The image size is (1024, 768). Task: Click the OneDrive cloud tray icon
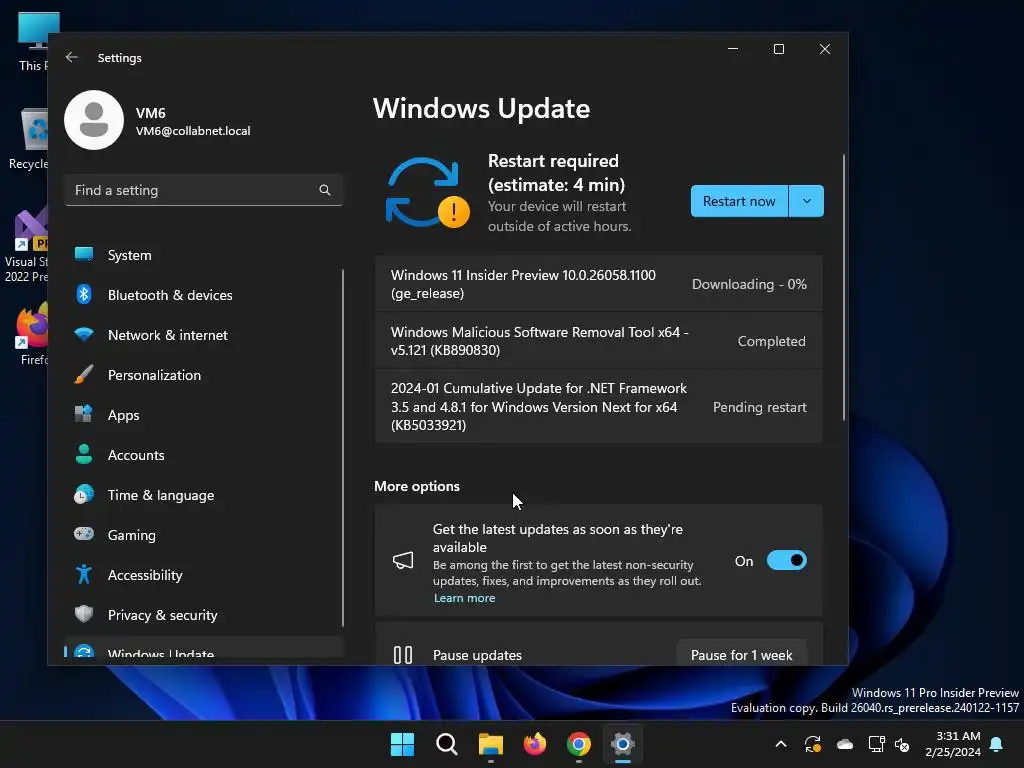pos(845,744)
